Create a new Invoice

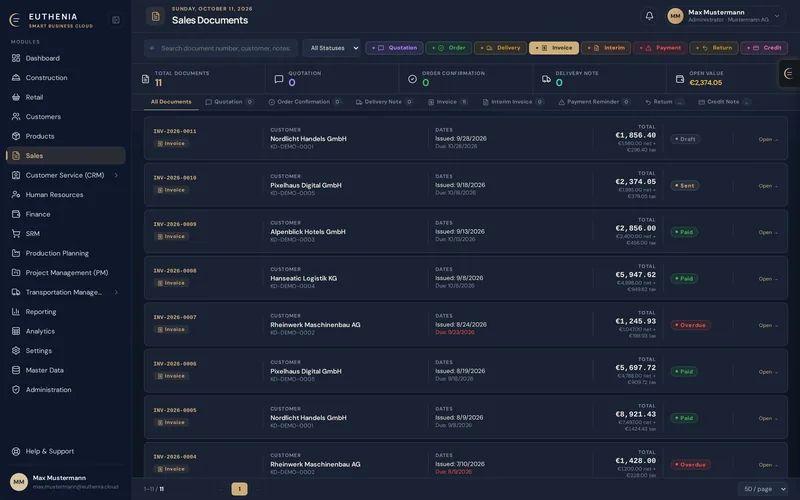tap(554, 48)
